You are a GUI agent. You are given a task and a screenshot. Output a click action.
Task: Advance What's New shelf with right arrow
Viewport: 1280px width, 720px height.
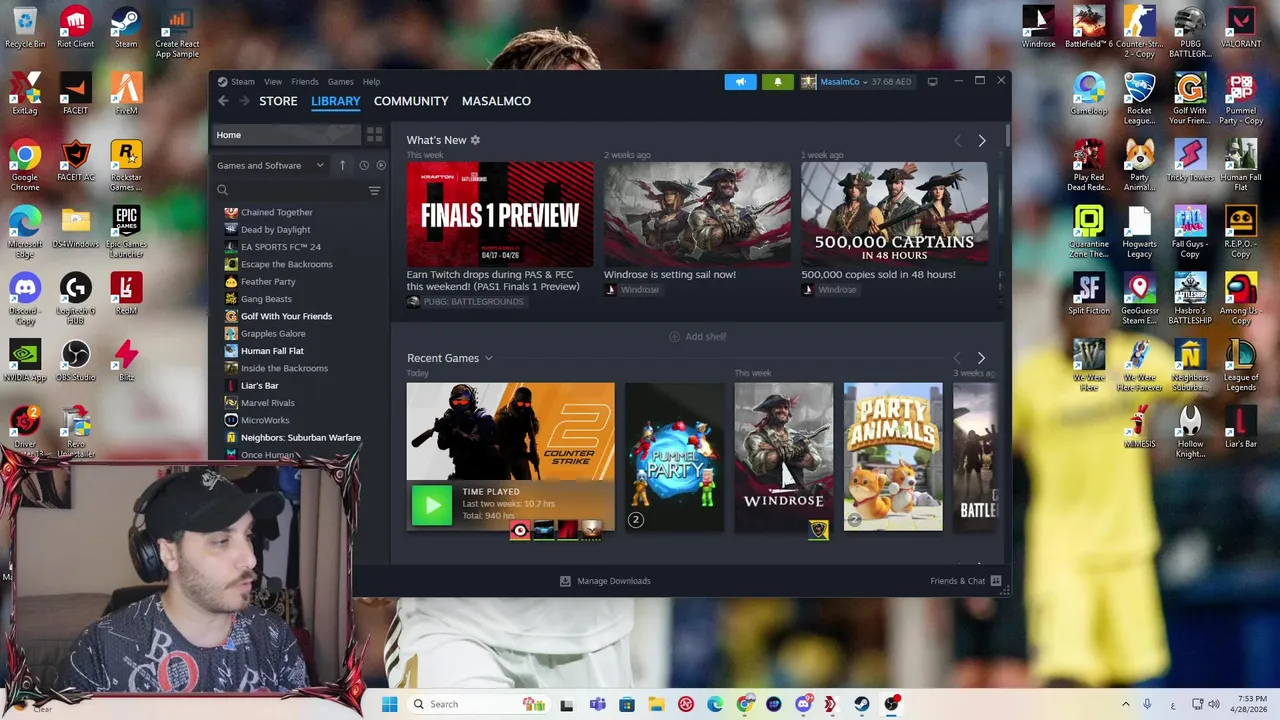(x=981, y=141)
